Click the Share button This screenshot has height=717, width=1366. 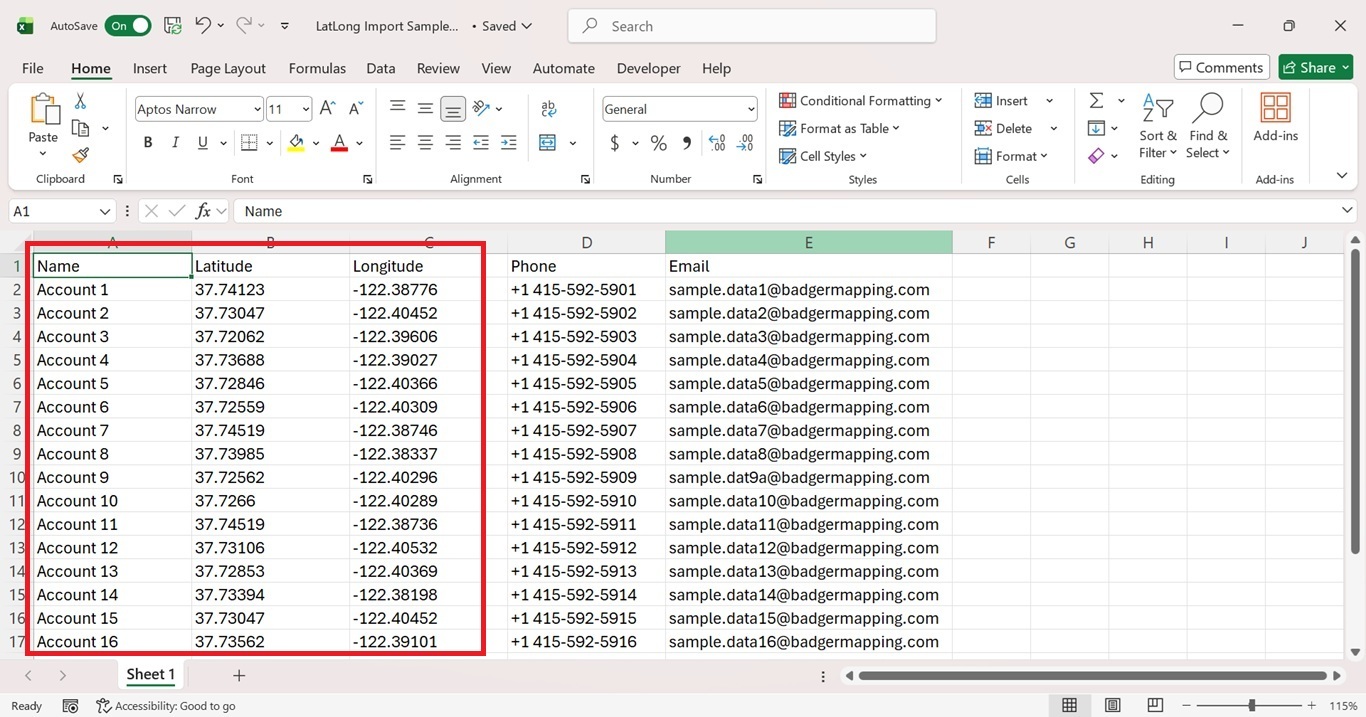click(1315, 67)
